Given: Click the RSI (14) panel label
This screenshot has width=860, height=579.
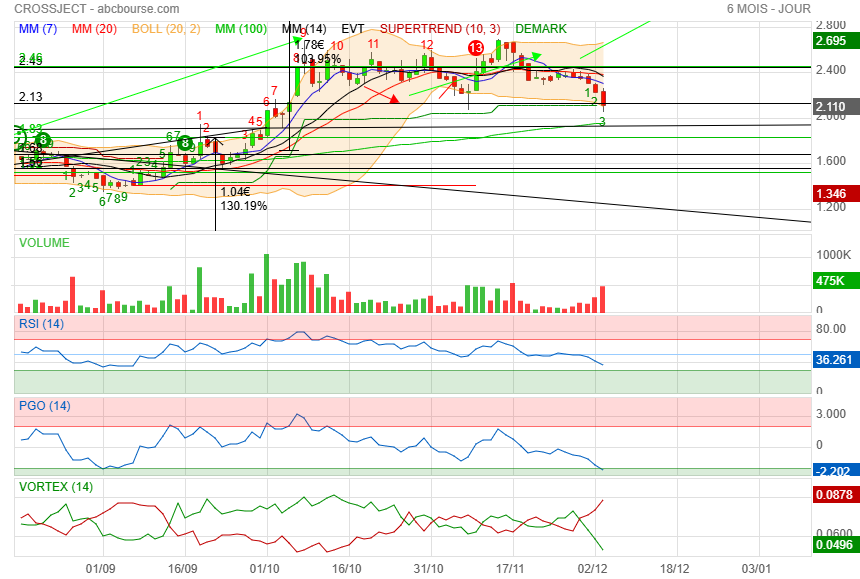Looking at the screenshot, I should [x=42, y=323].
